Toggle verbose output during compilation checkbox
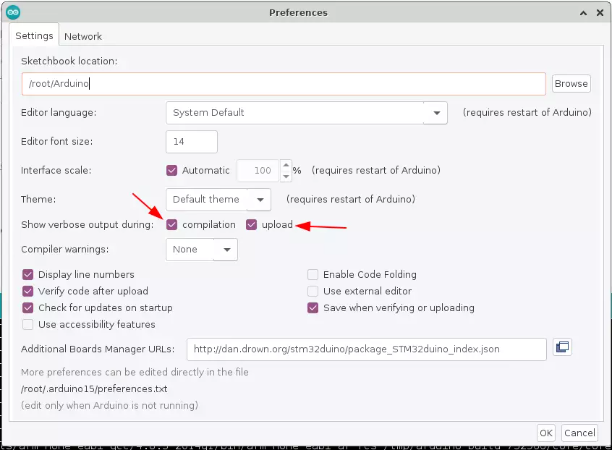 tap(172, 224)
